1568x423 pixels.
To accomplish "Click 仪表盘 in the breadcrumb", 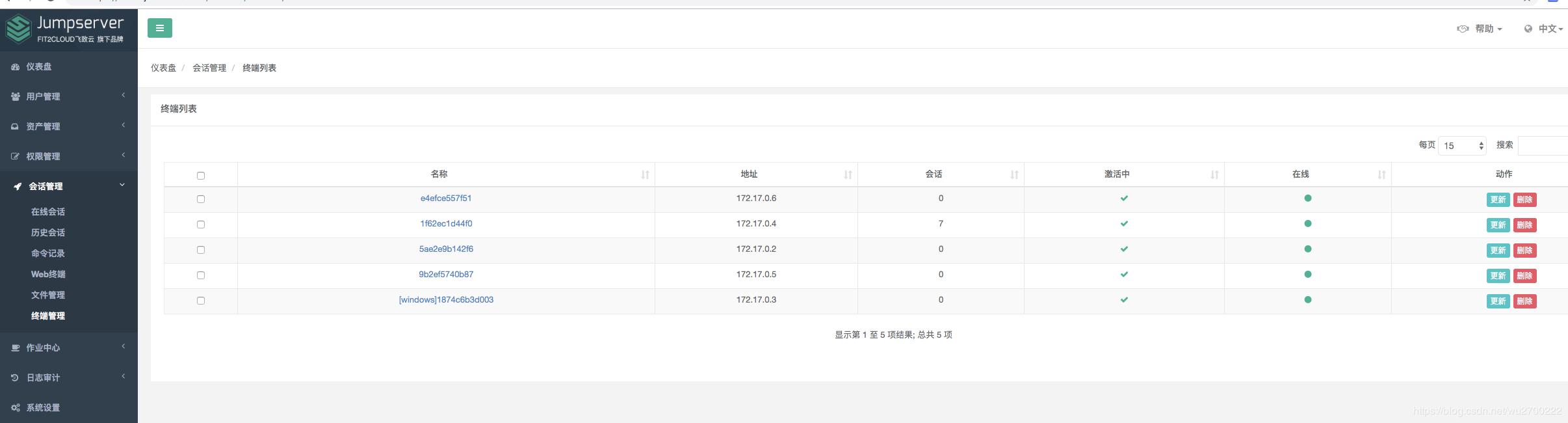I will [163, 68].
